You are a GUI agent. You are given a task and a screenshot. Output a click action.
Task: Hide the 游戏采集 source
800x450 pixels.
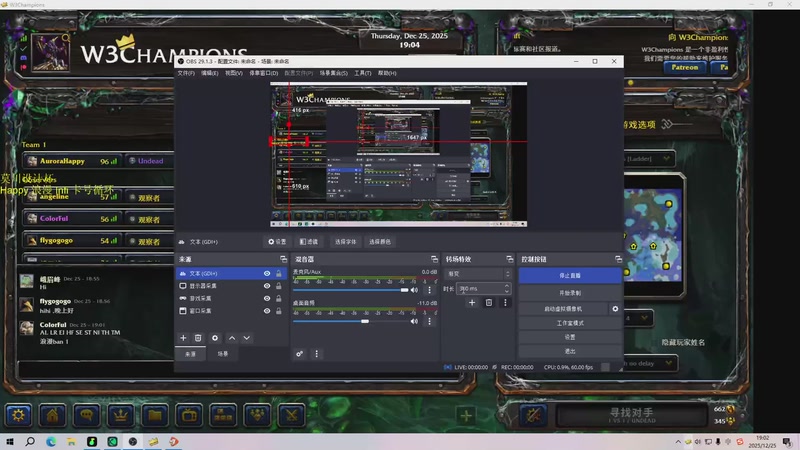267,298
